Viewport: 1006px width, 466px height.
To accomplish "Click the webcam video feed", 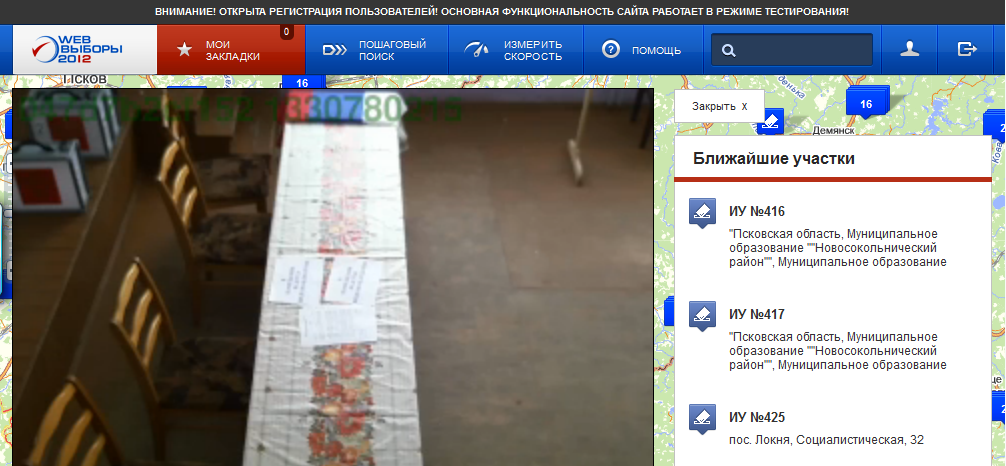I will click(332, 277).
